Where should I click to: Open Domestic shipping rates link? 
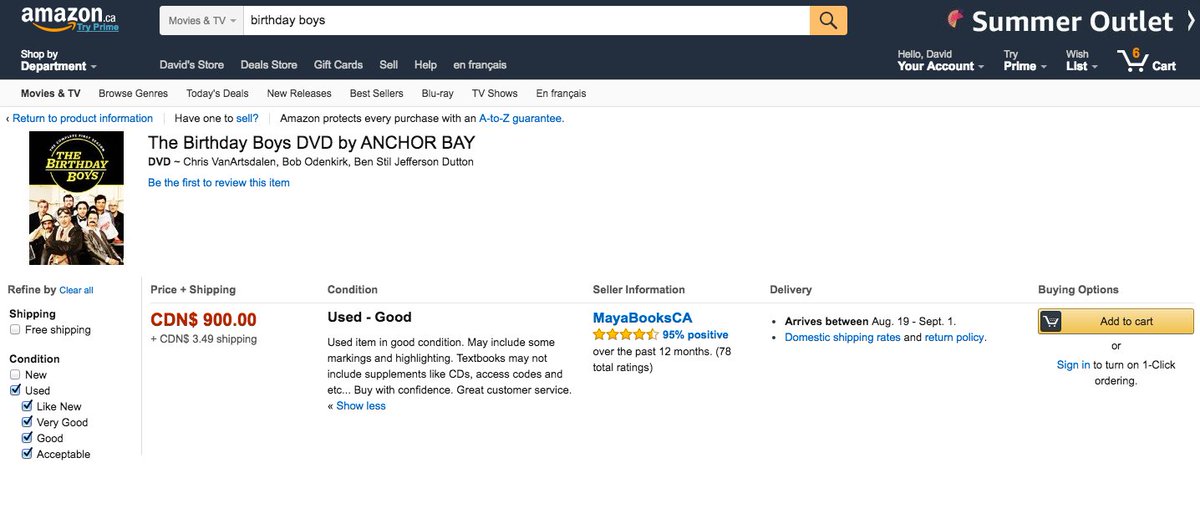click(842, 338)
